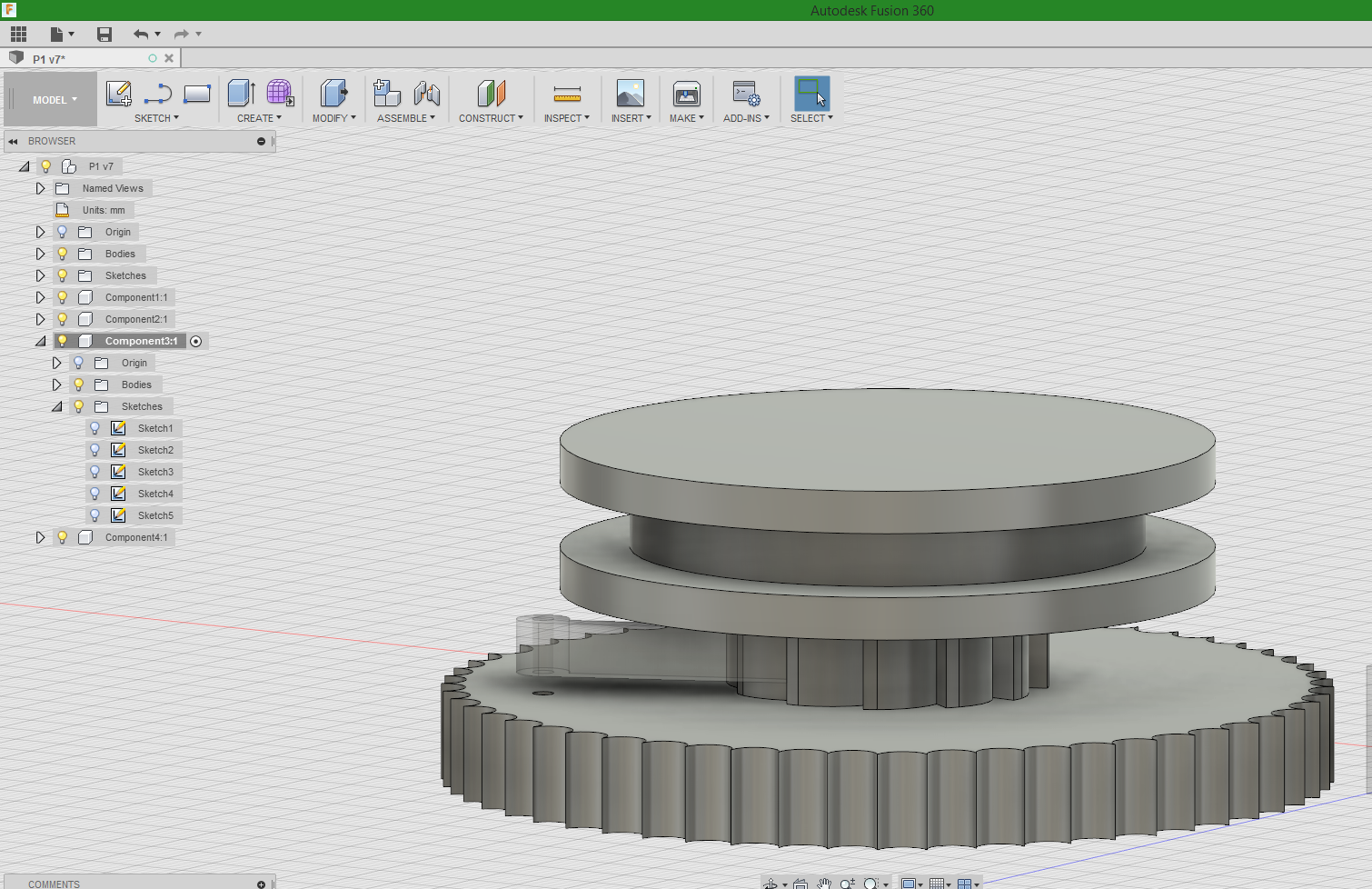This screenshot has height=889, width=1372.
Task: Open the SELECT menu label
Action: click(x=811, y=118)
